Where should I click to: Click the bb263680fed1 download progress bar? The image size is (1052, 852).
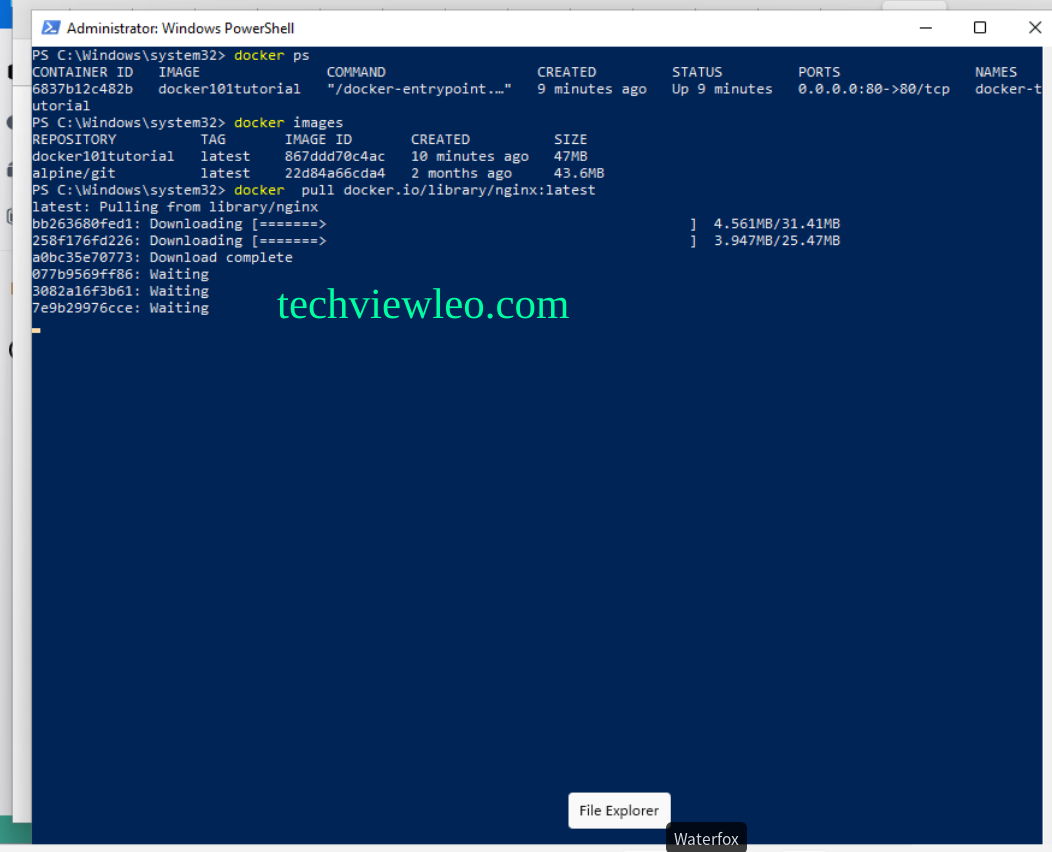pos(474,224)
